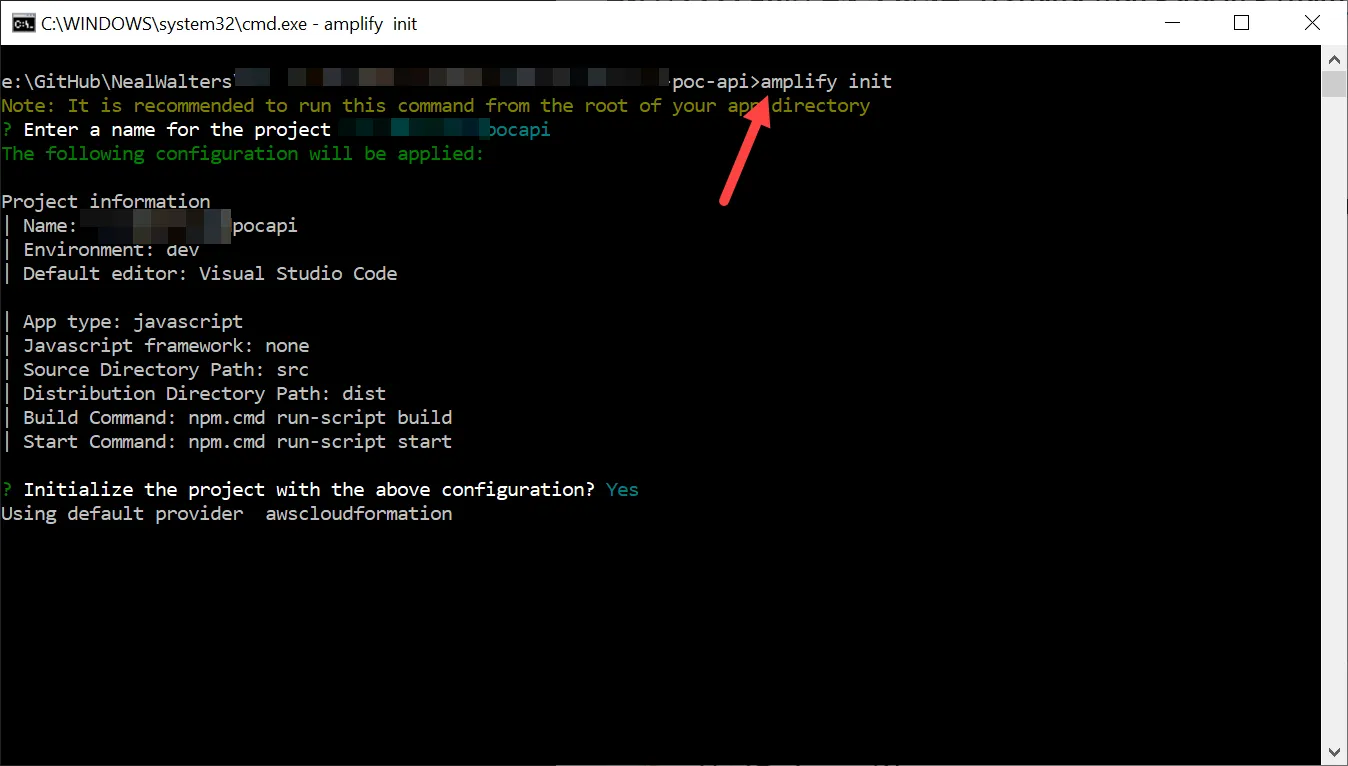Image resolution: width=1348 pixels, height=766 pixels.
Task: Click 'Source Directory Path: src' line
Action: (x=166, y=370)
